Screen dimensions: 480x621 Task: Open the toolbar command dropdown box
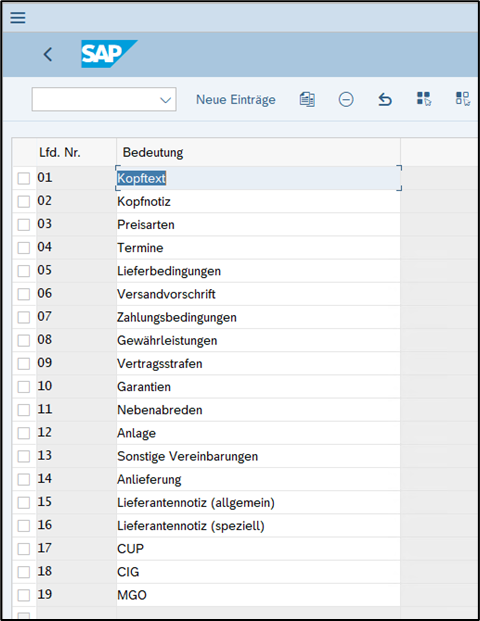tap(104, 99)
